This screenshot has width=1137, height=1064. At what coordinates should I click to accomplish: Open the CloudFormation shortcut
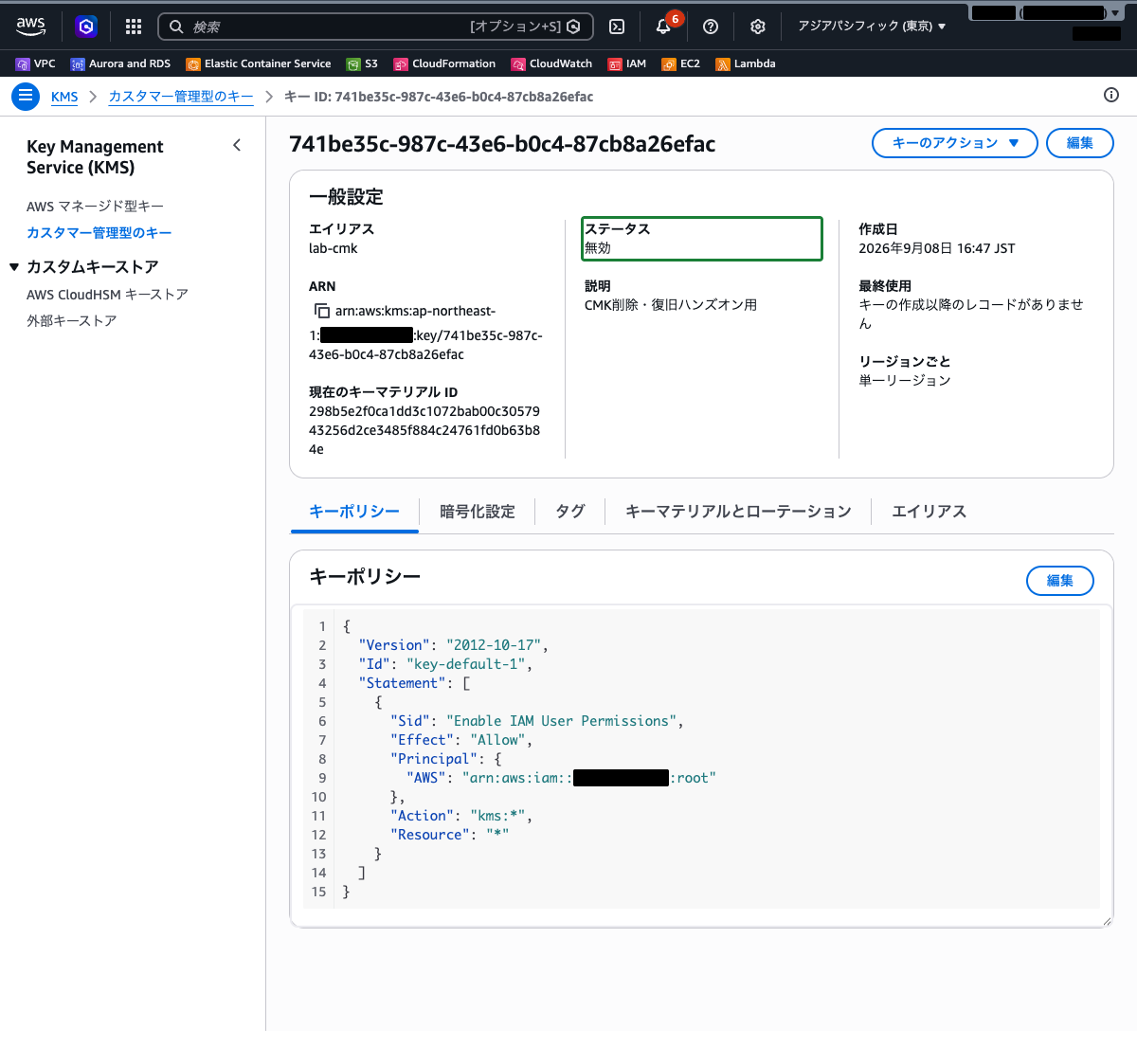coord(444,63)
